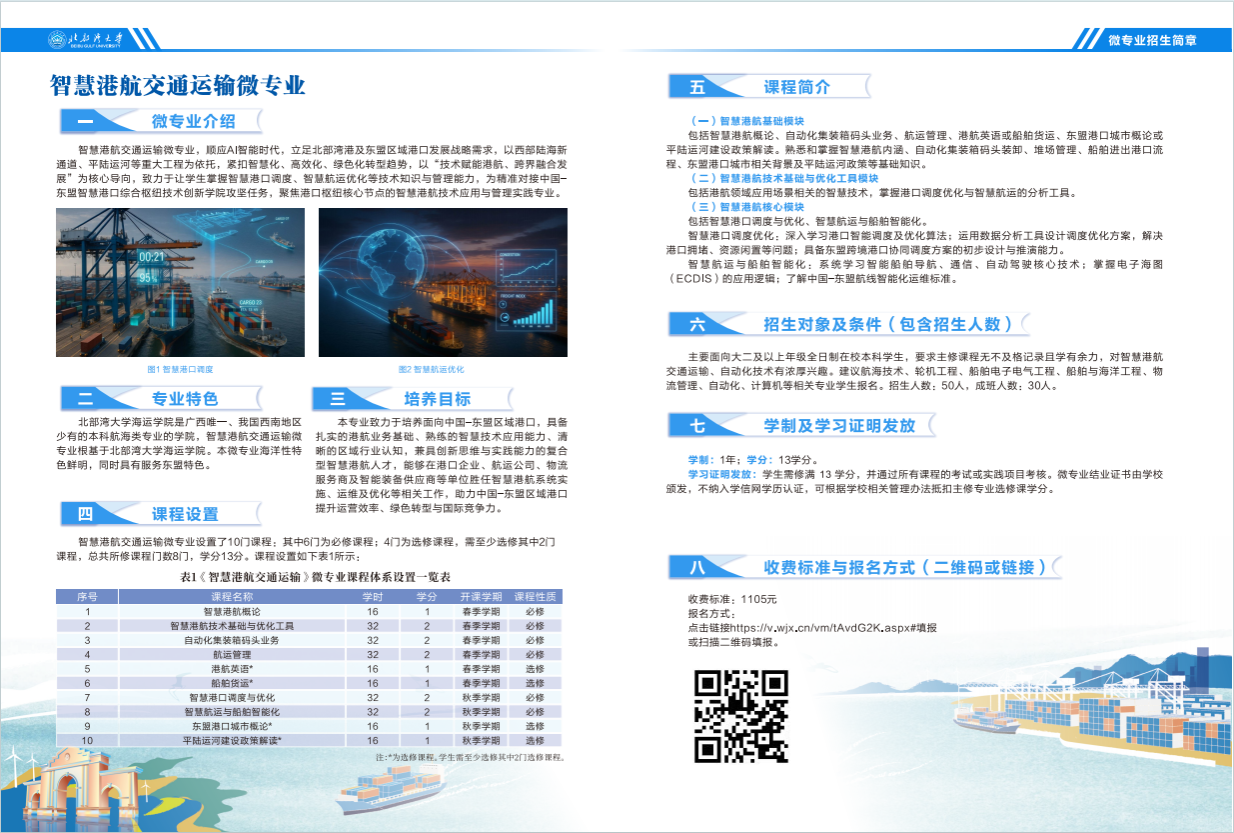This screenshot has height=833, width=1234.
Task: Click the section badge 六 beside 招生对象及条件
Action: coord(697,324)
